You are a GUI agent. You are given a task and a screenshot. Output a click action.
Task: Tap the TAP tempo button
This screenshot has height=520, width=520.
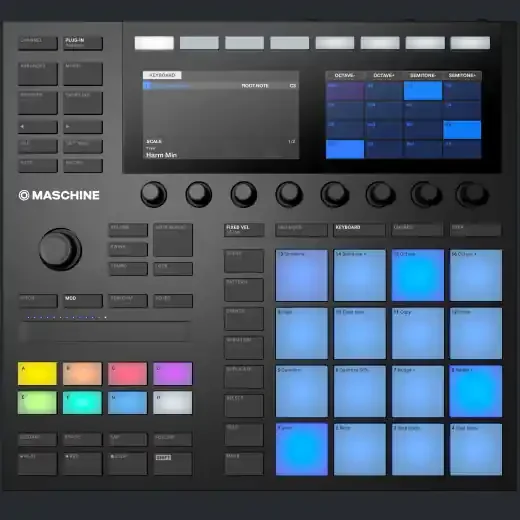(127, 439)
